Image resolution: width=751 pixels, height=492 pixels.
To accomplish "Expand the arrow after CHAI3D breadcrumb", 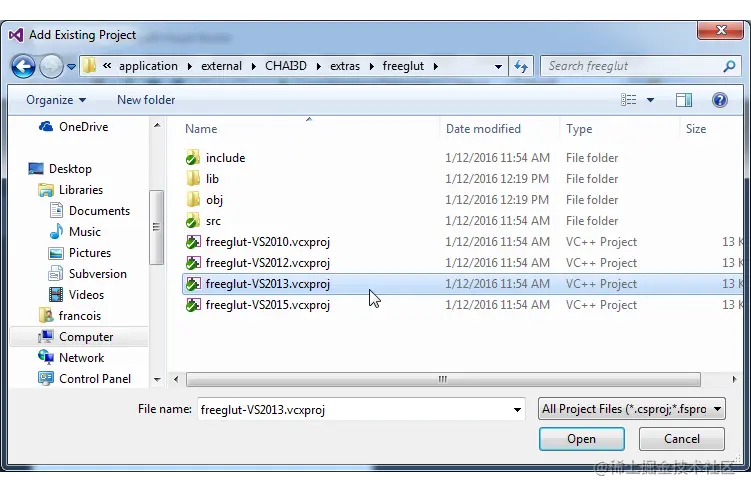I will coord(318,67).
